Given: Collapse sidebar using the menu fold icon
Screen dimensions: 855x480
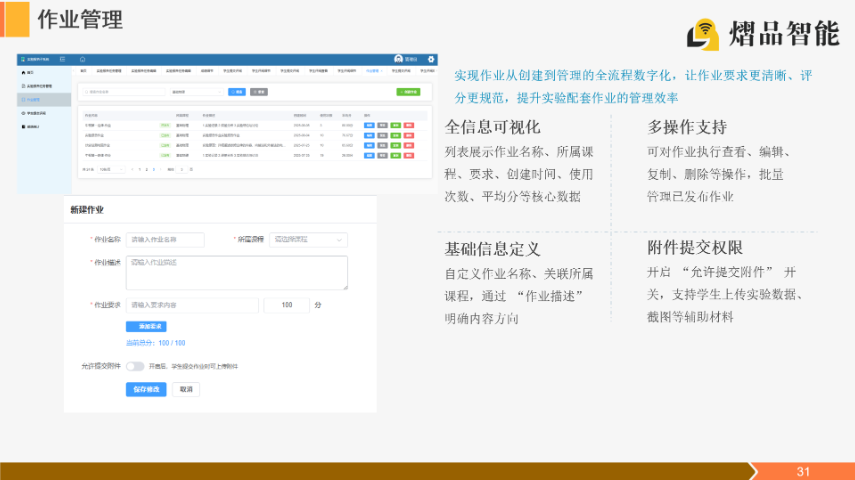Looking at the screenshot, I should pyautogui.click(x=62, y=59).
